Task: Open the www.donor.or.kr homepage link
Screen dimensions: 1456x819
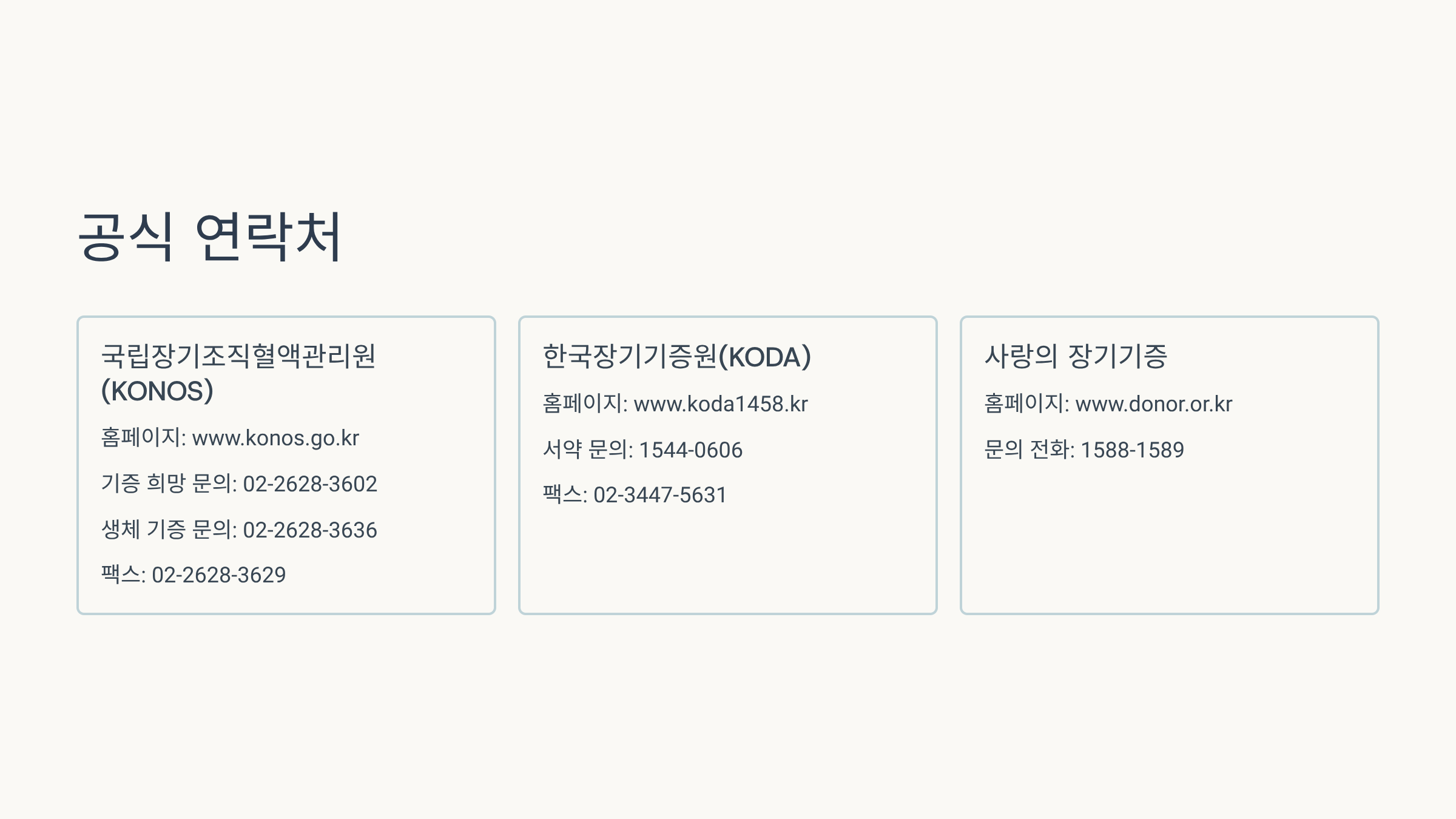Action: (1154, 404)
